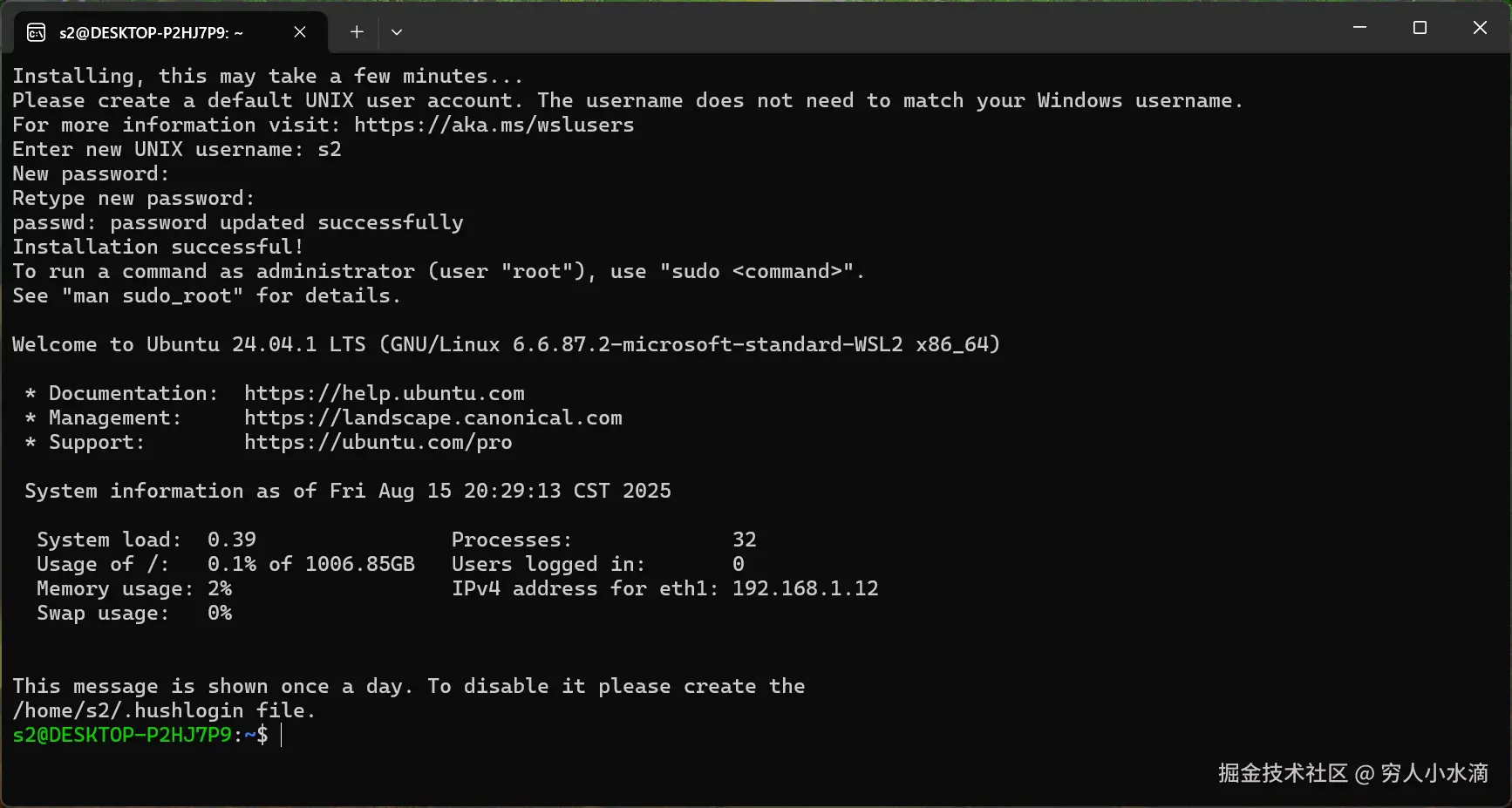Click the landscape.canonical.com Management link
Viewport: 1512px width, 808px height.
pos(433,418)
